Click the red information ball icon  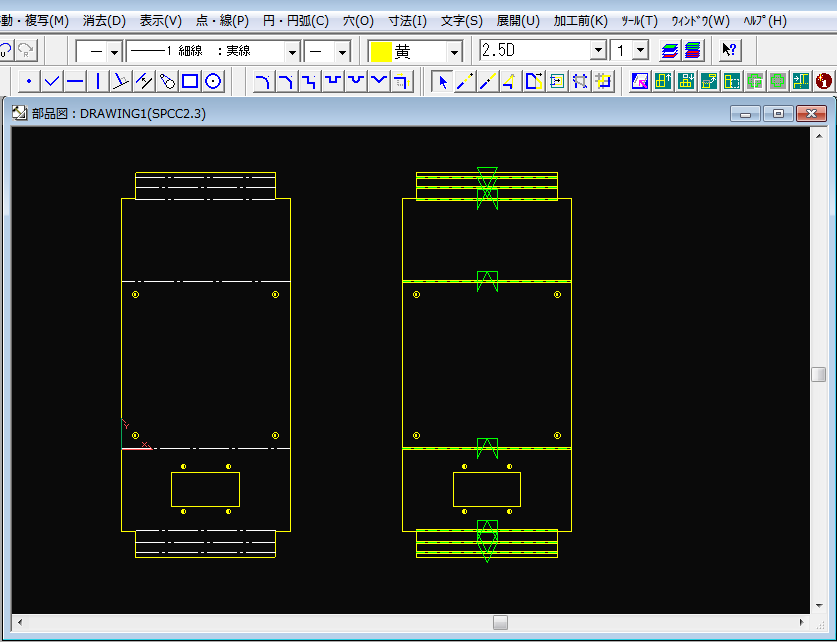click(x=824, y=82)
